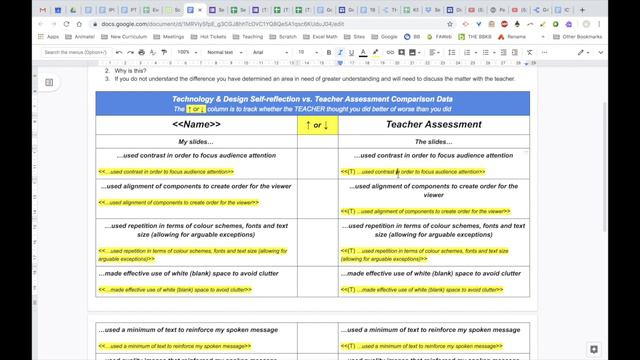Open the editing mode pencil dropdown
Viewport: 640px width, 360px height.
583,52
